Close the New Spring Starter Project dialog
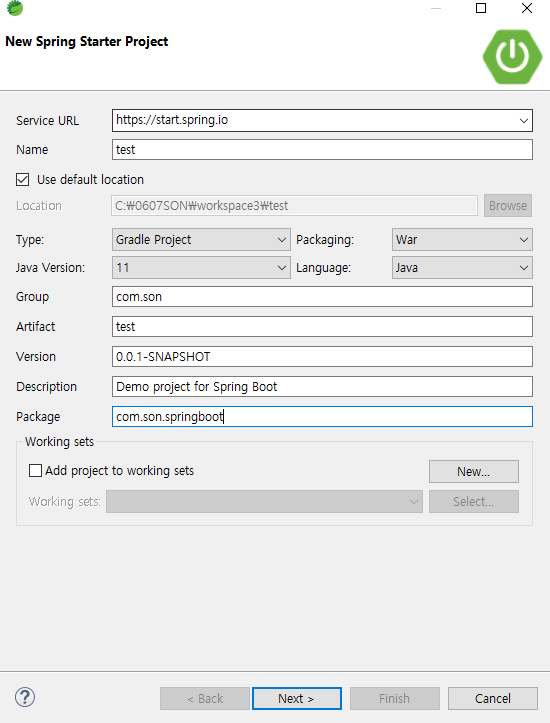550x723 pixels. tap(526, 8)
